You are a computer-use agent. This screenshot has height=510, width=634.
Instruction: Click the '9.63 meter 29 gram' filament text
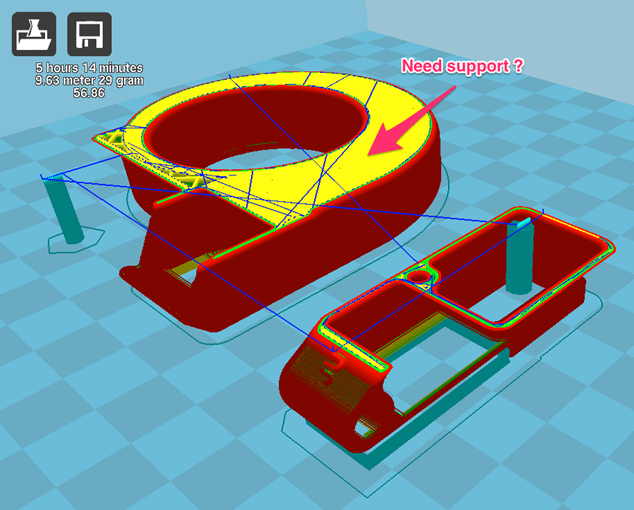[x=89, y=80]
